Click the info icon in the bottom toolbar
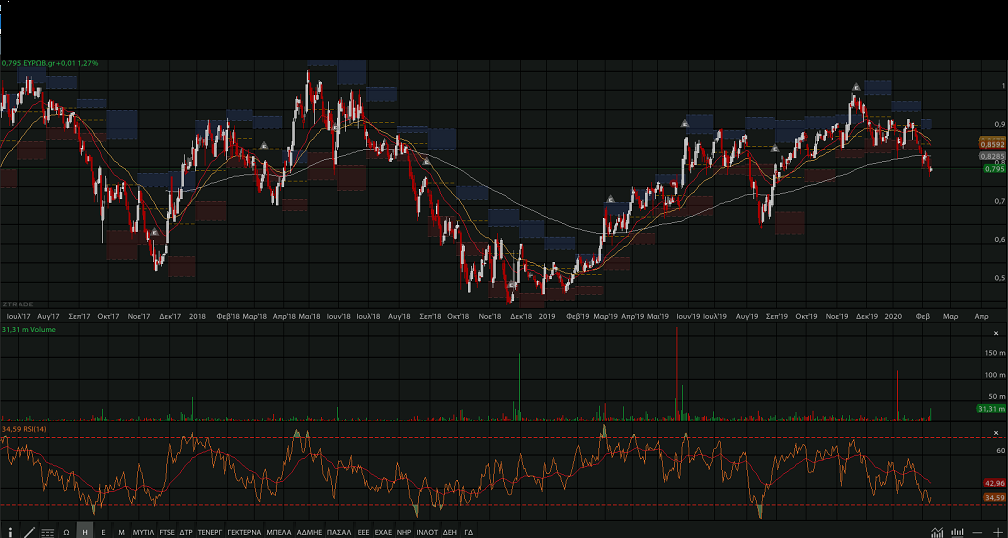This screenshot has height=538, width=1008. pyautogui.click(x=9, y=532)
